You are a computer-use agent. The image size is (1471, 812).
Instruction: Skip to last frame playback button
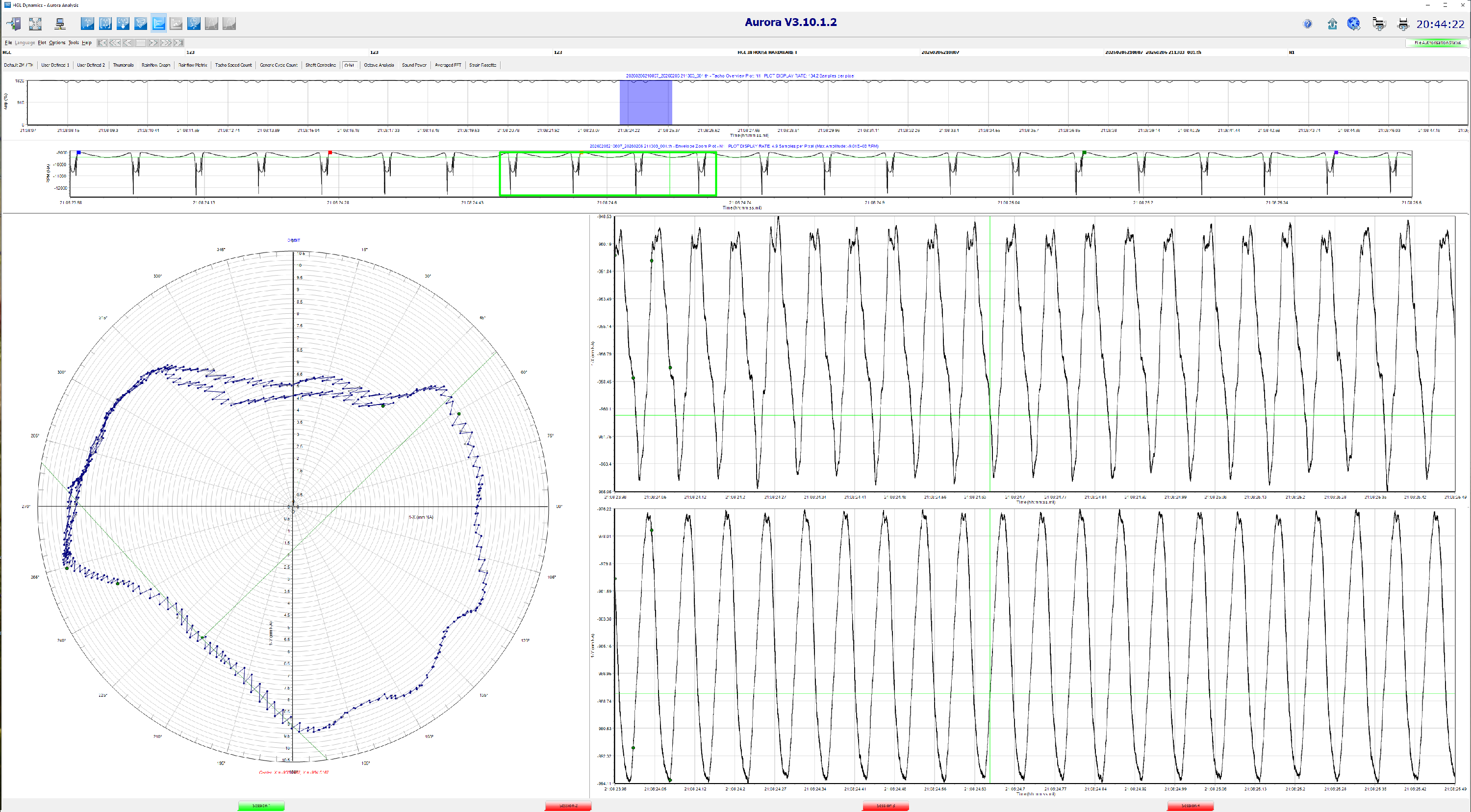179,43
